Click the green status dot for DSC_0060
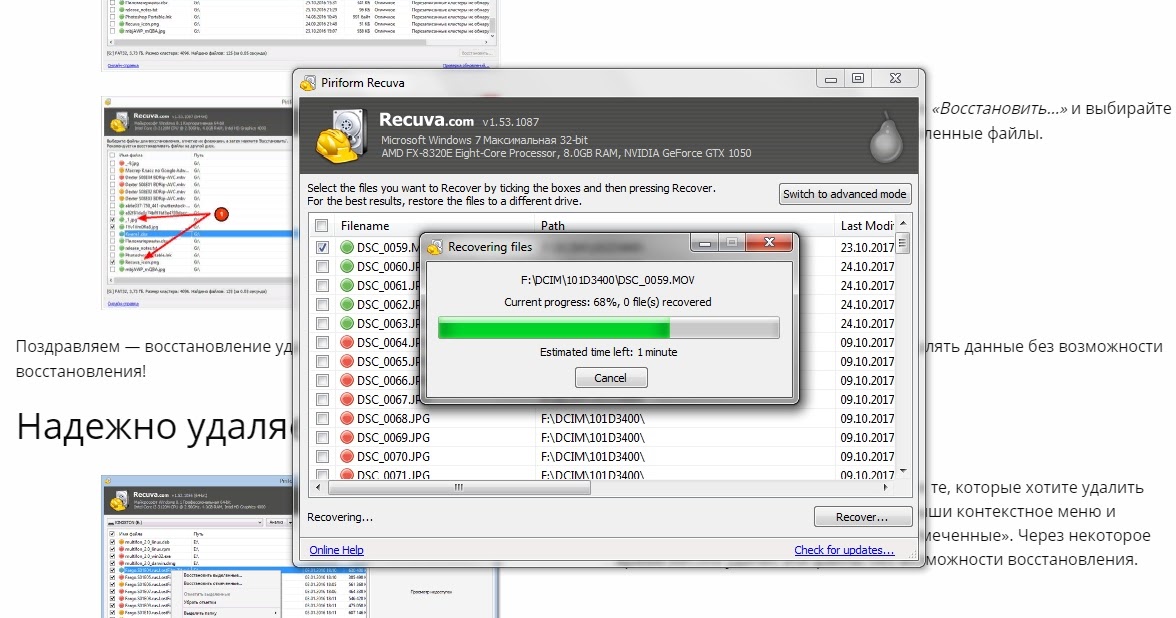Screen dimensions: 1176x618 coord(348,267)
